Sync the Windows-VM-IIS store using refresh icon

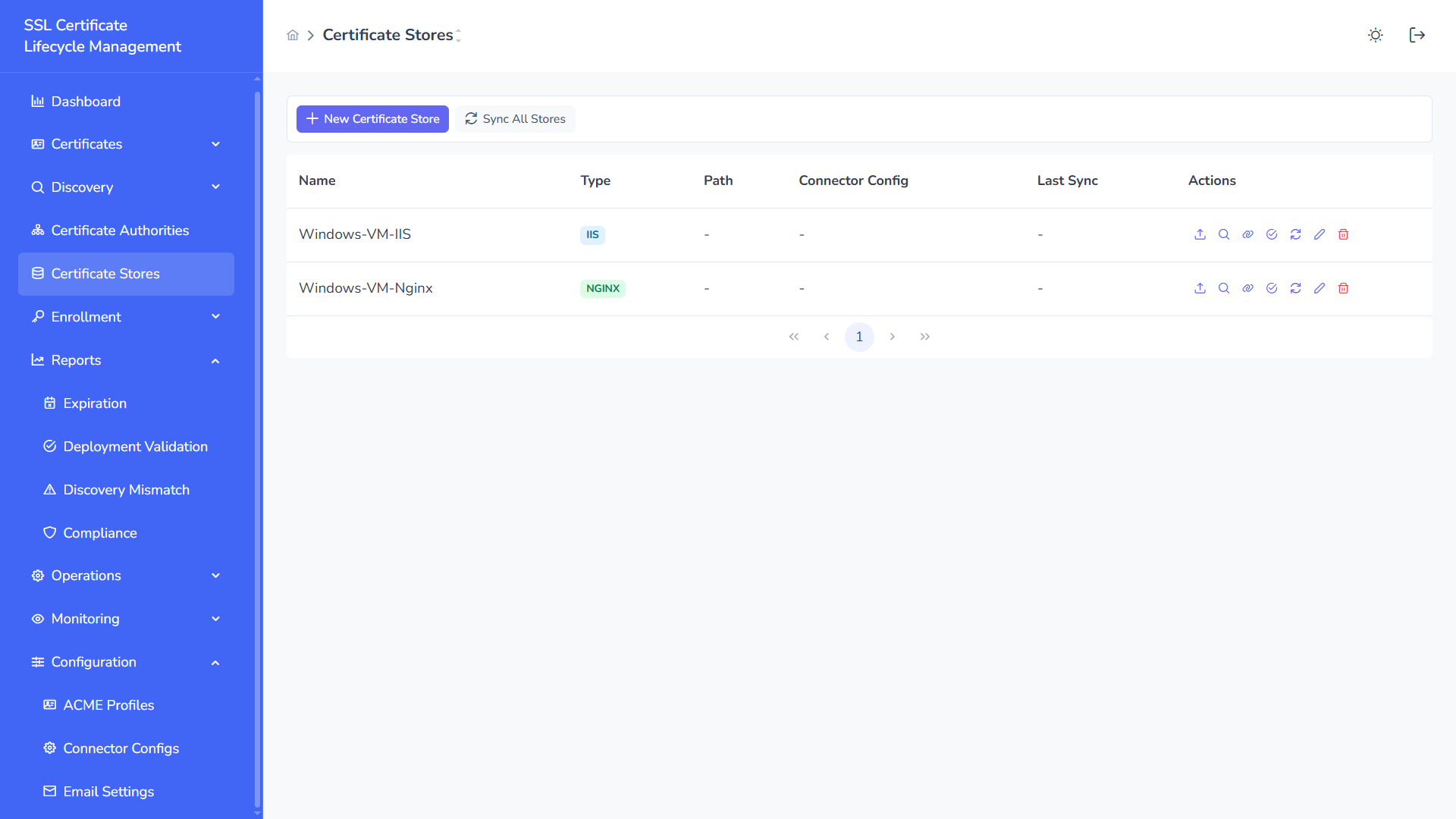pos(1296,234)
